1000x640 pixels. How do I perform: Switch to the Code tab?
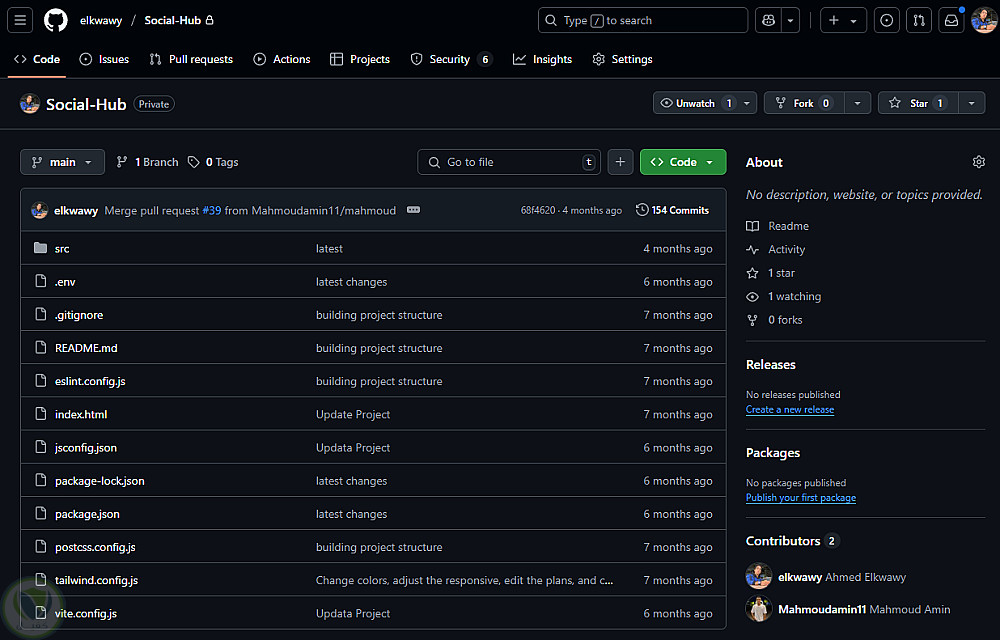[x=37, y=59]
